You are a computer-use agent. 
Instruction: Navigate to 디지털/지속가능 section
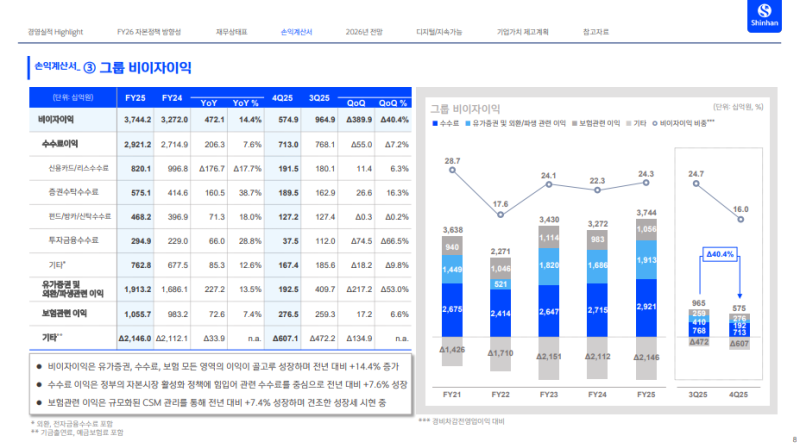click(x=440, y=32)
